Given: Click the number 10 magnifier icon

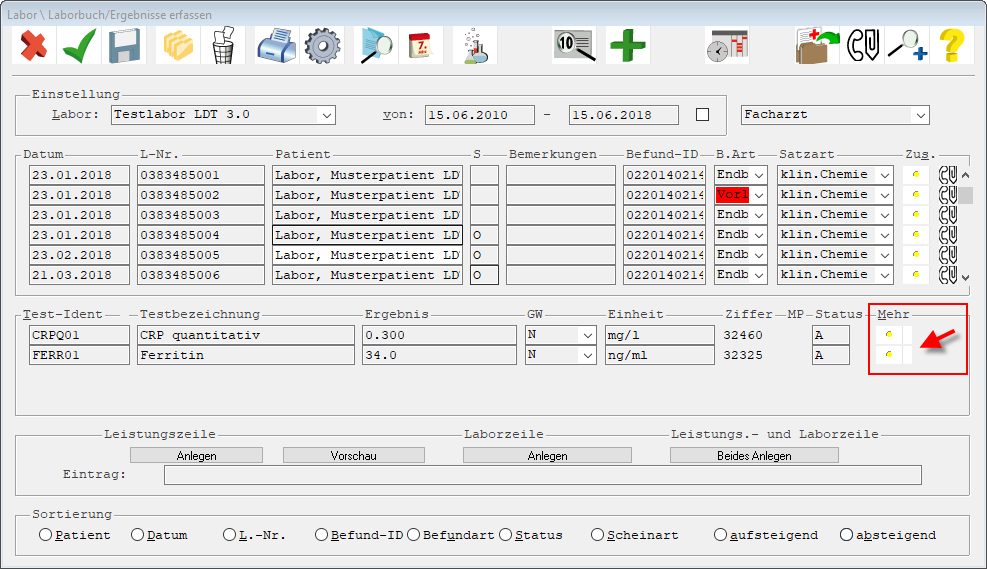Looking at the screenshot, I should (574, 45).
